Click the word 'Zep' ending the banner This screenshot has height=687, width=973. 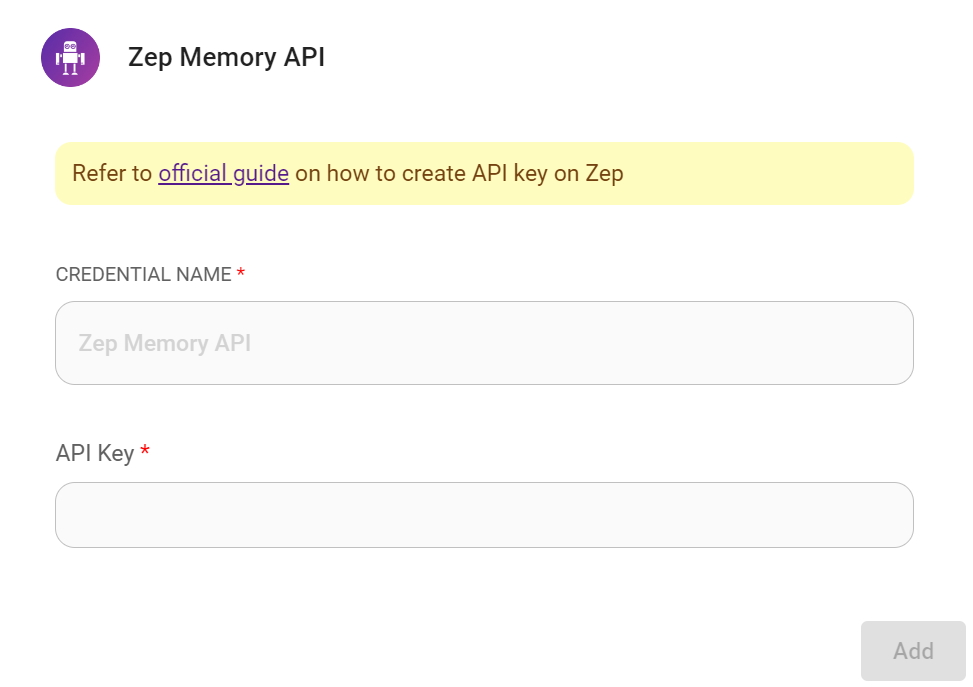coord(604,173)
